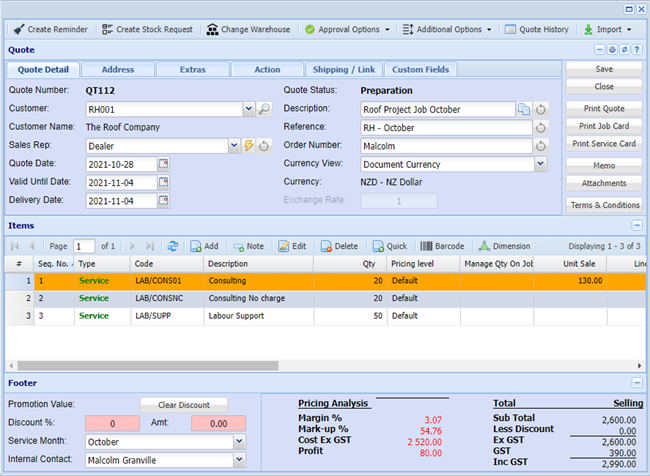The height and width of the screenshot is (476, 650).
Task: Open the Quote panel help icon
Action: coord(637,49)
